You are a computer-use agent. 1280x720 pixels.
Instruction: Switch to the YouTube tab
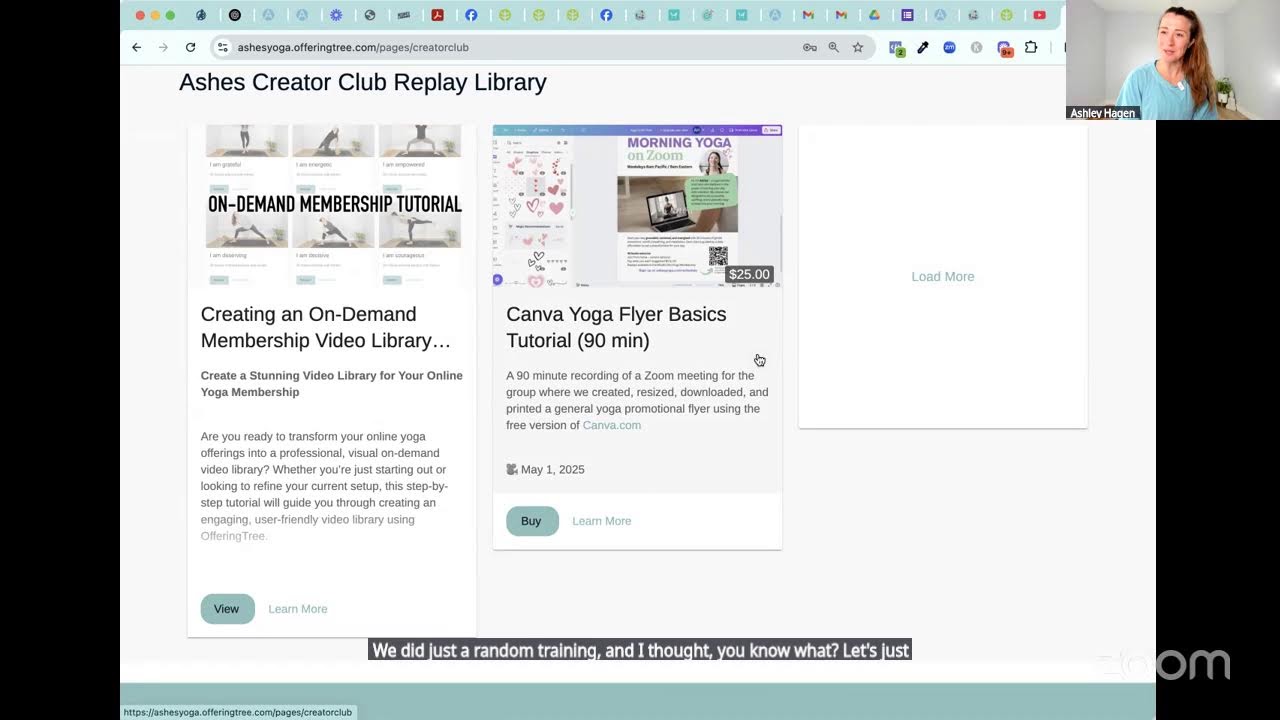pos(1040,15)
